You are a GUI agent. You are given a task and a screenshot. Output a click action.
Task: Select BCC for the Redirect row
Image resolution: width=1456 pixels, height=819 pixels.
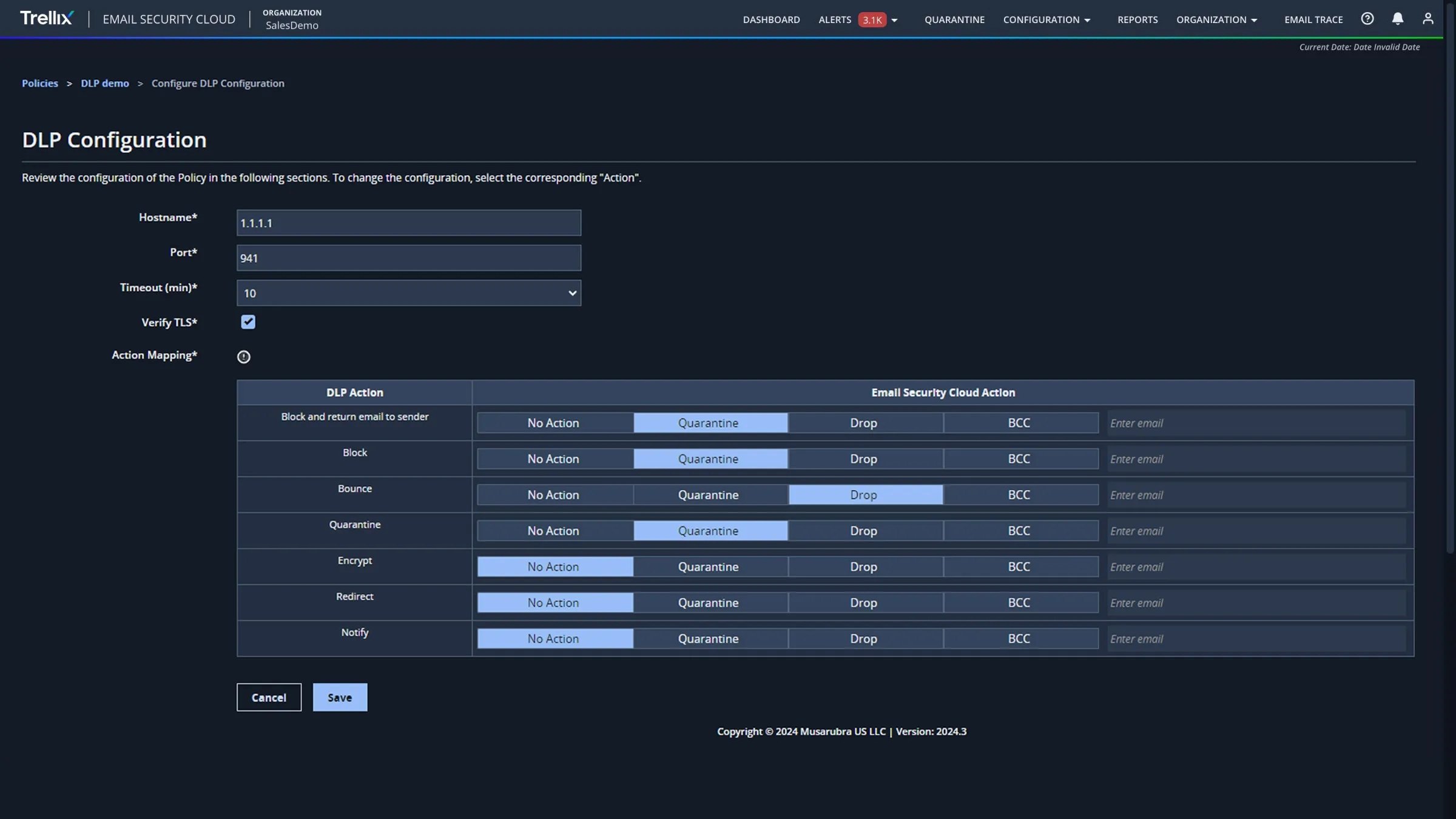point(1021,602)
